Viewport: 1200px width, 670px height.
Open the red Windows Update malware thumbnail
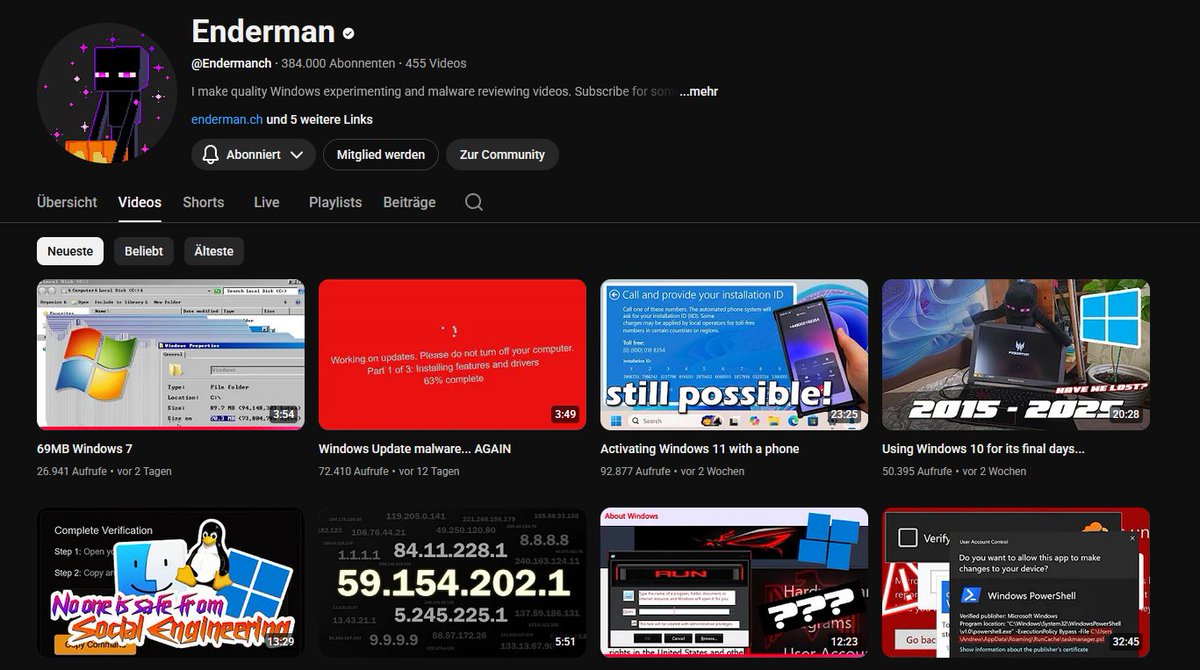click(452, 354)
